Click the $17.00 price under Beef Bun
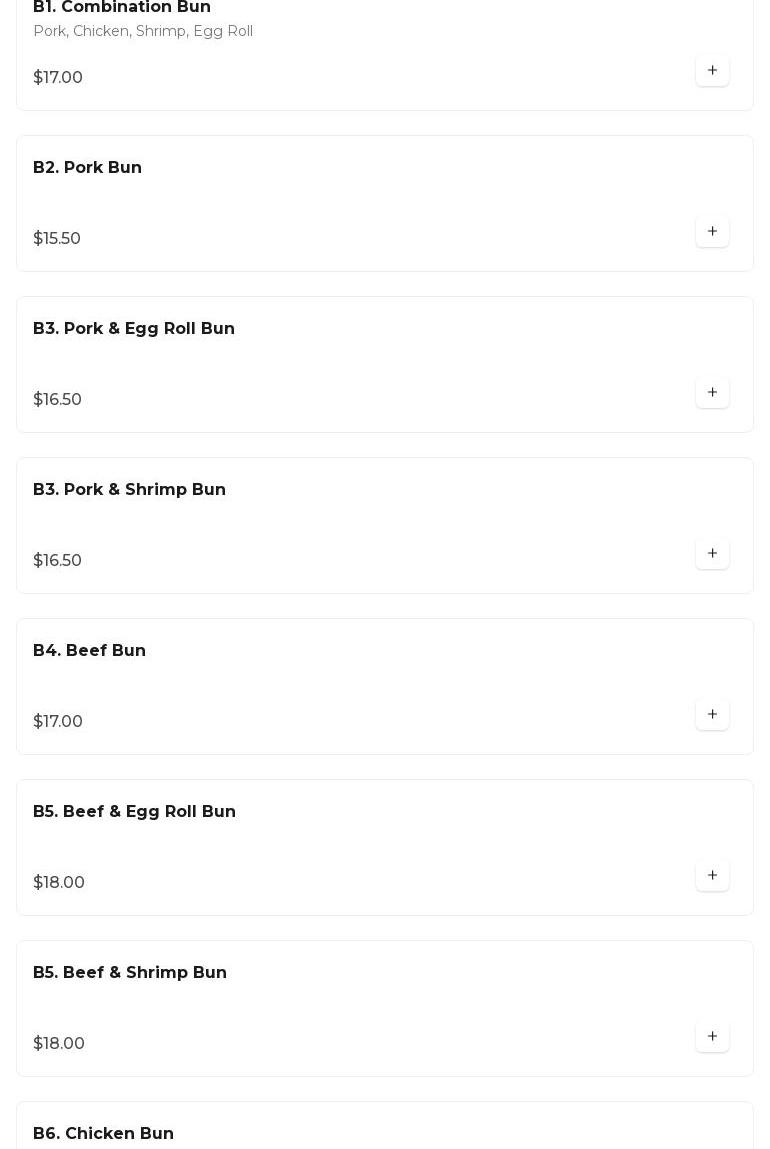Screen dimensions: 770x1149 58,722
